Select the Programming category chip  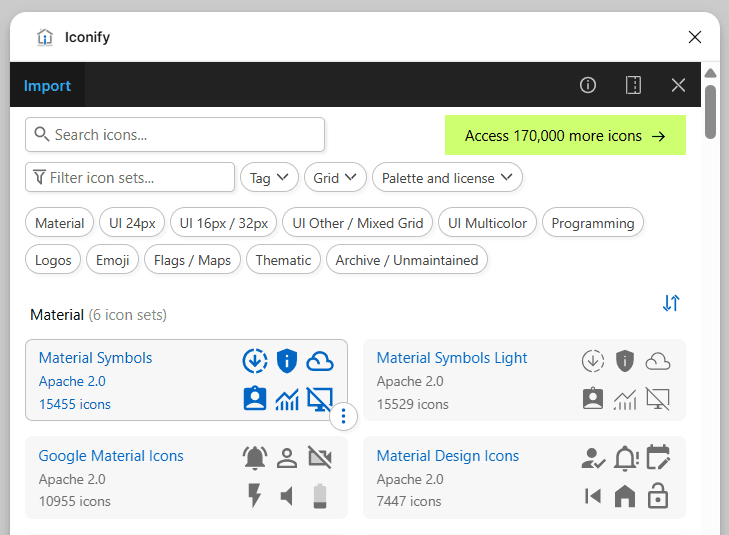pos(593,223)
